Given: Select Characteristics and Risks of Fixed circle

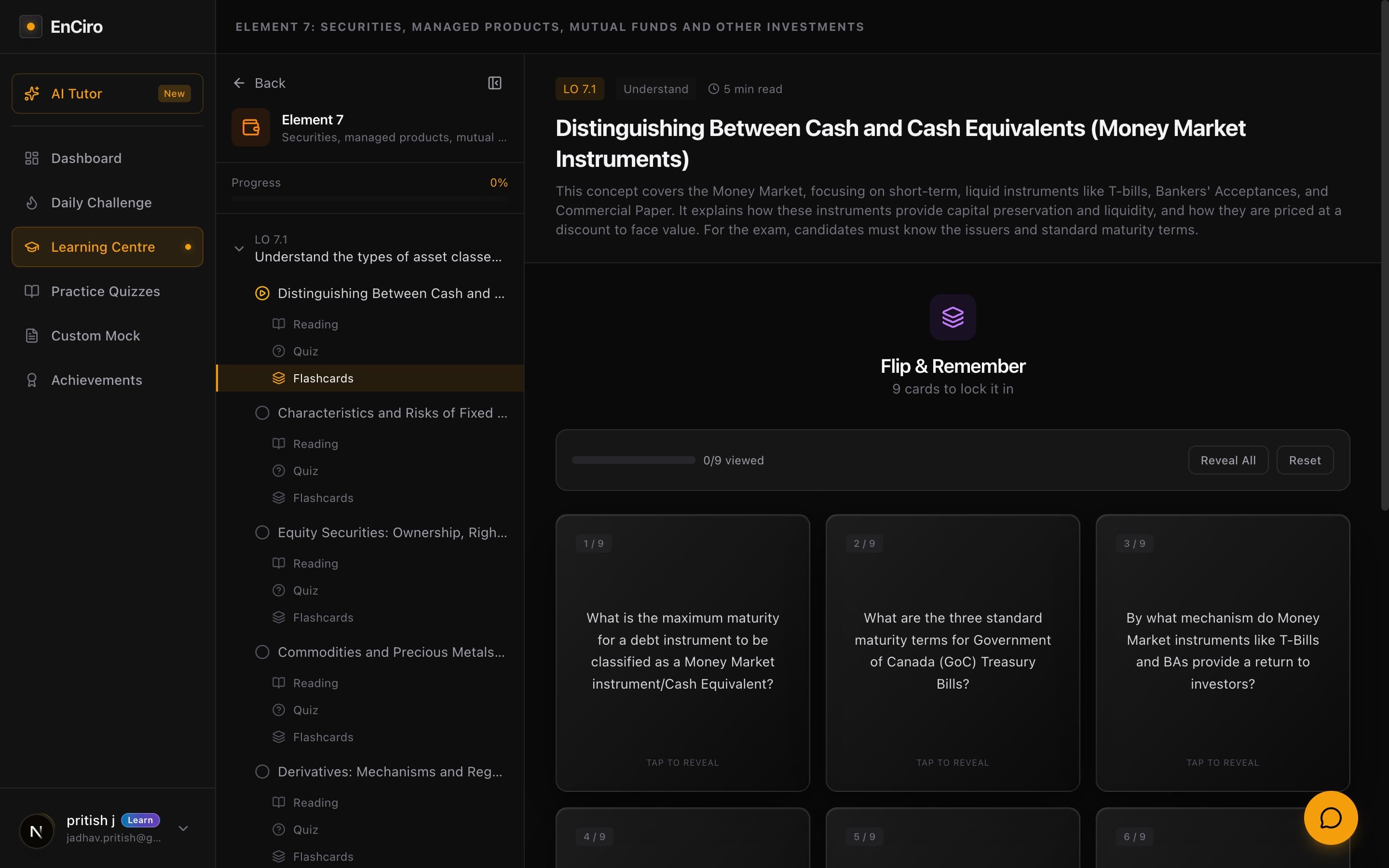Looking at the screenshot, I should point(262,413).
